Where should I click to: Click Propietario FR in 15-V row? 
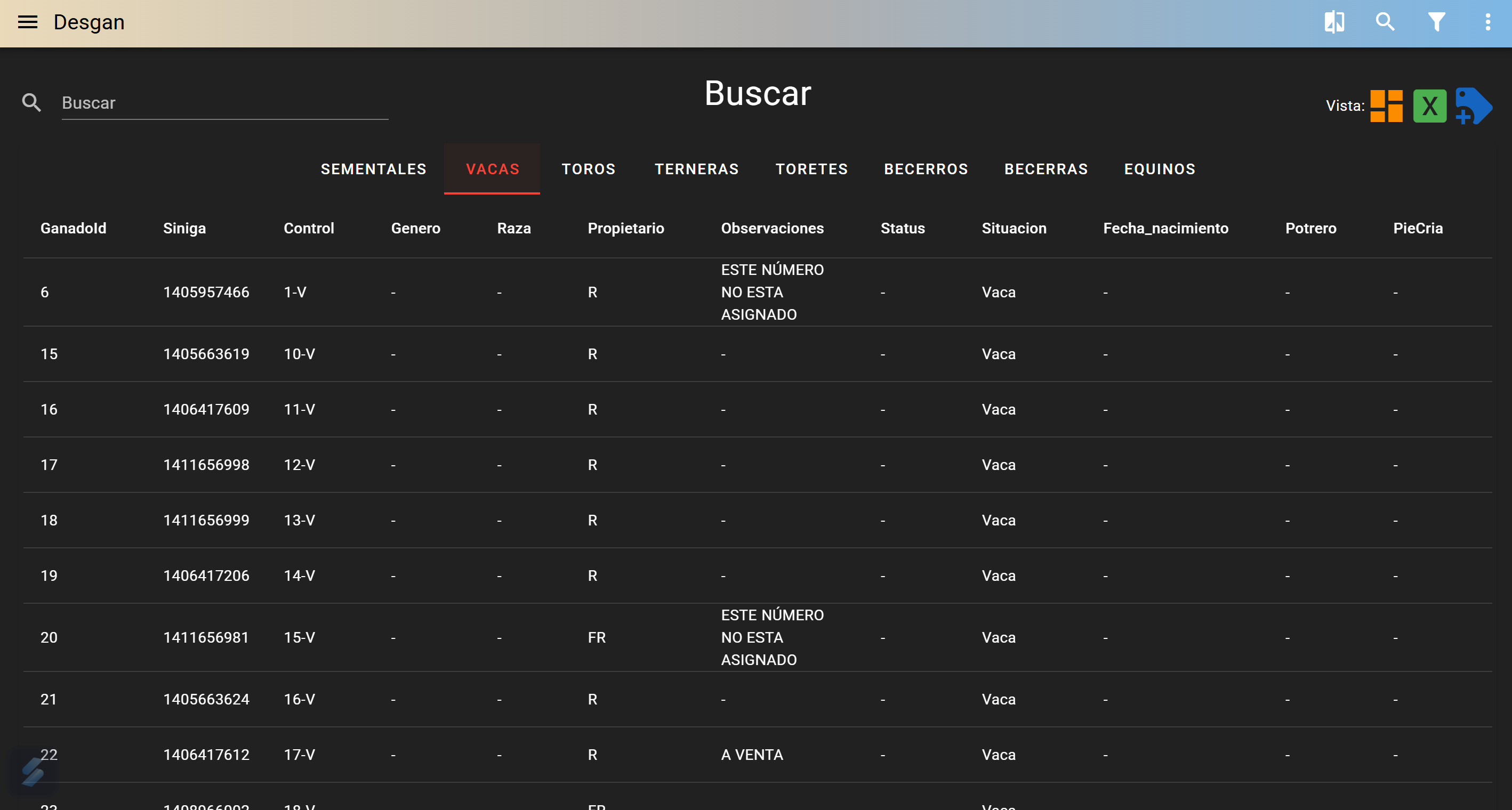(x=597, y=637)
